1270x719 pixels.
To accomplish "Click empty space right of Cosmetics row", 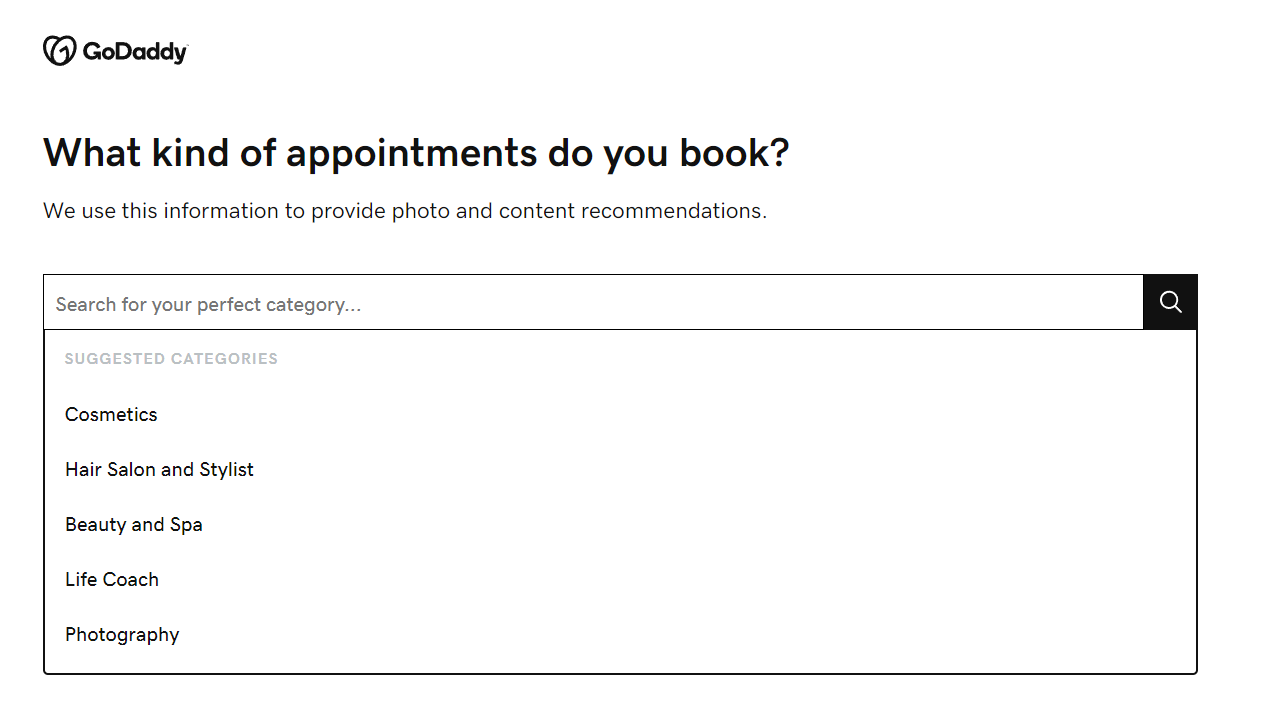I will (x=700, y=415).
